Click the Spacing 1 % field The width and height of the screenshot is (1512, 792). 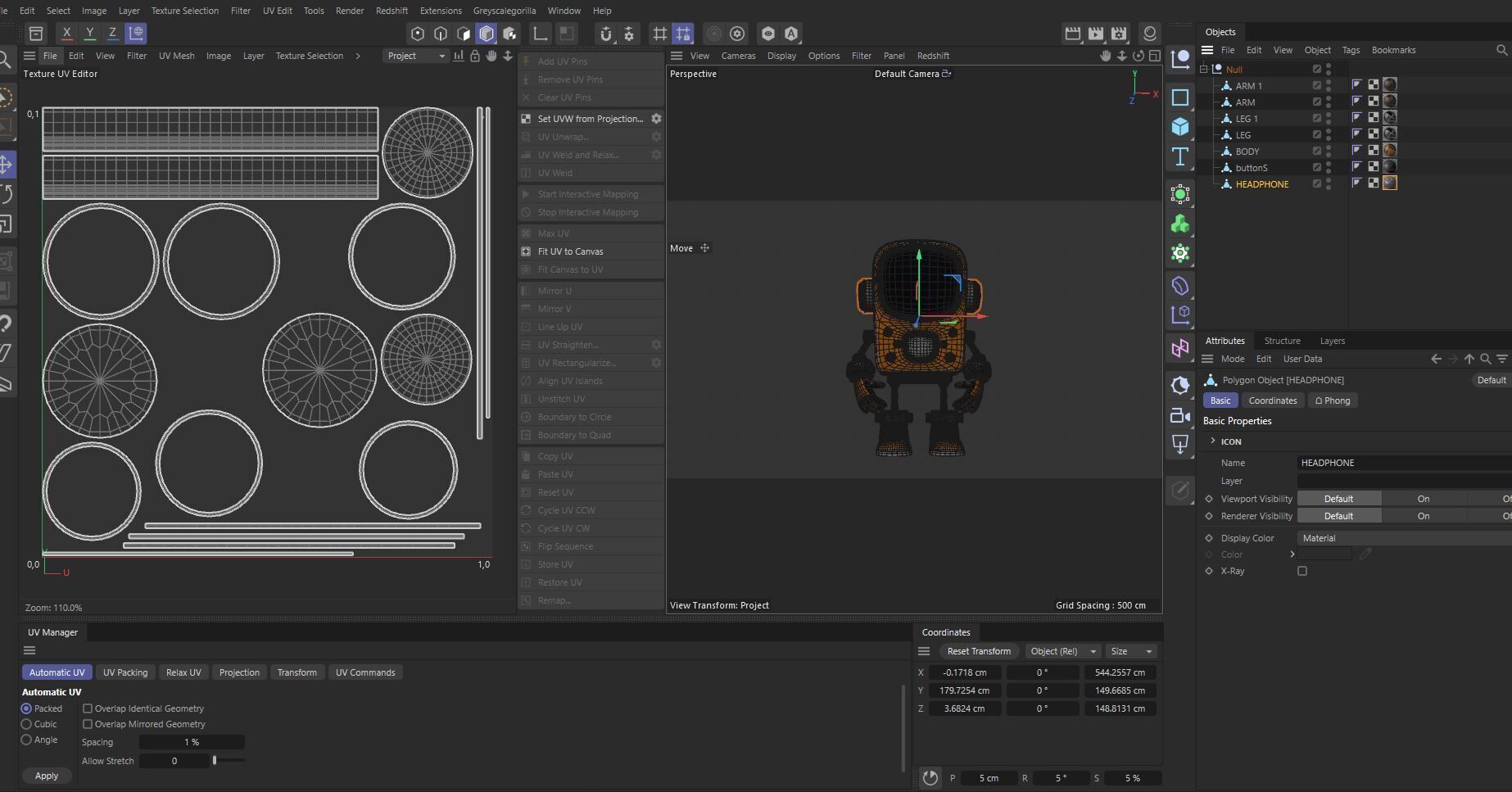coord(192,742)
